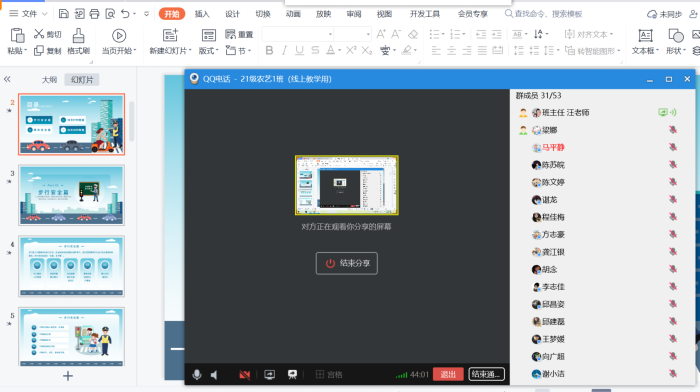Viewport: 700px width, 392px height.
Task: Start slideshow from current page
Action: 119,35
